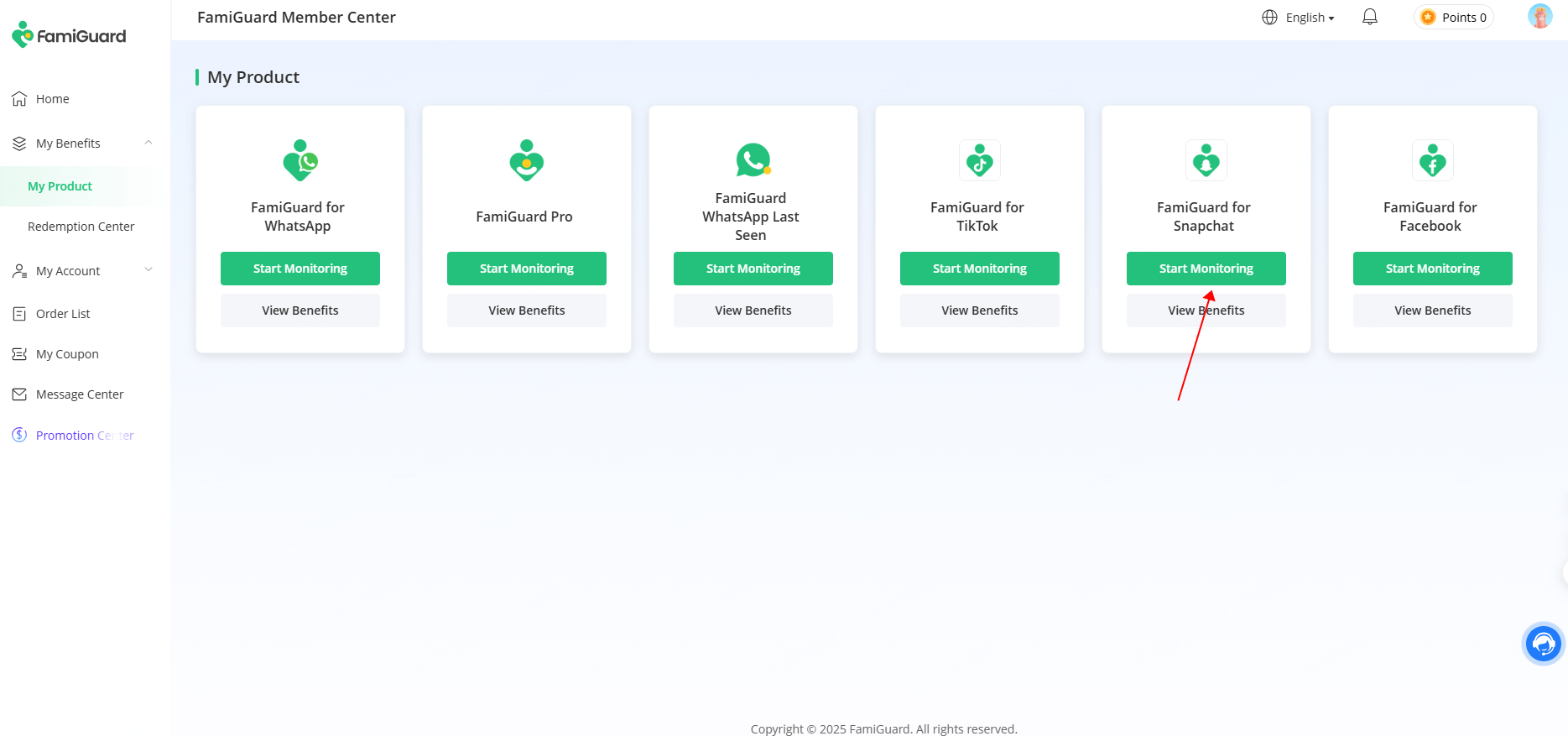
Task: Click the FamiGuard for WhatsApp product icon
Action: click(x=300, y=160)
